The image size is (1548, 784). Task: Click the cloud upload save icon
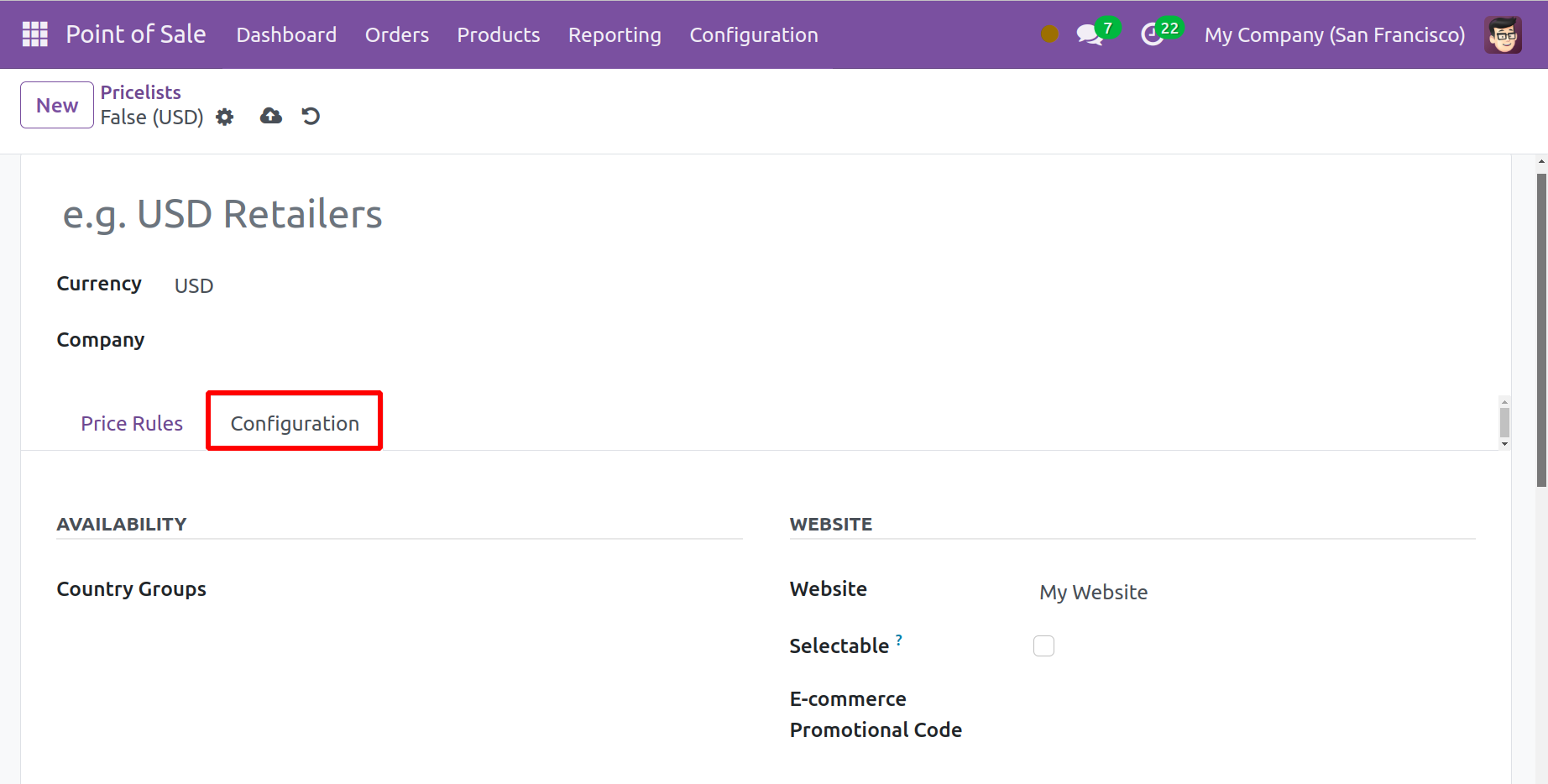tap(270, 116)
